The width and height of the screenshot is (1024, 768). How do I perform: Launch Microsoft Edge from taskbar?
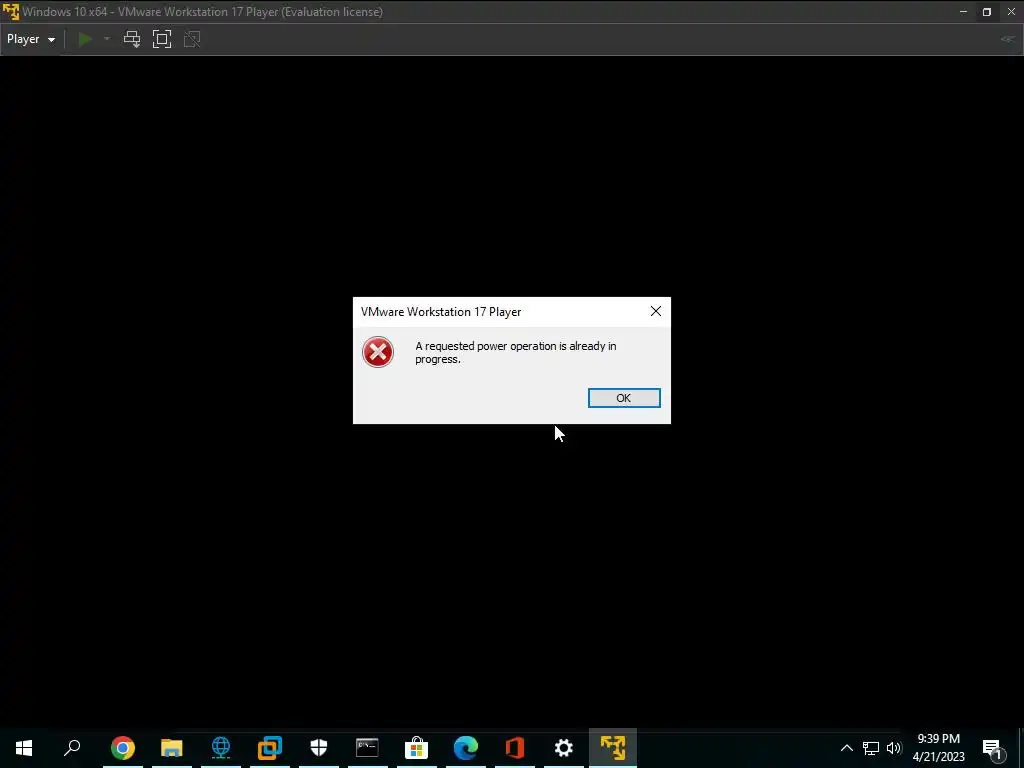tap(466, 748)
